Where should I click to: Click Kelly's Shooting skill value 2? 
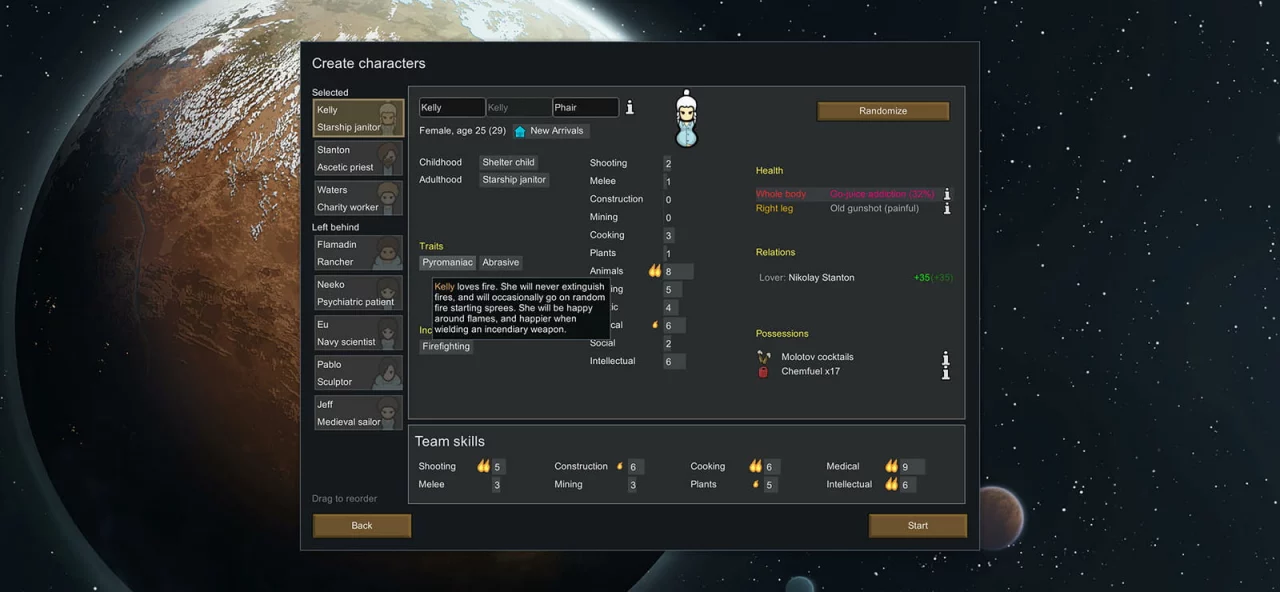click(668, 164)
